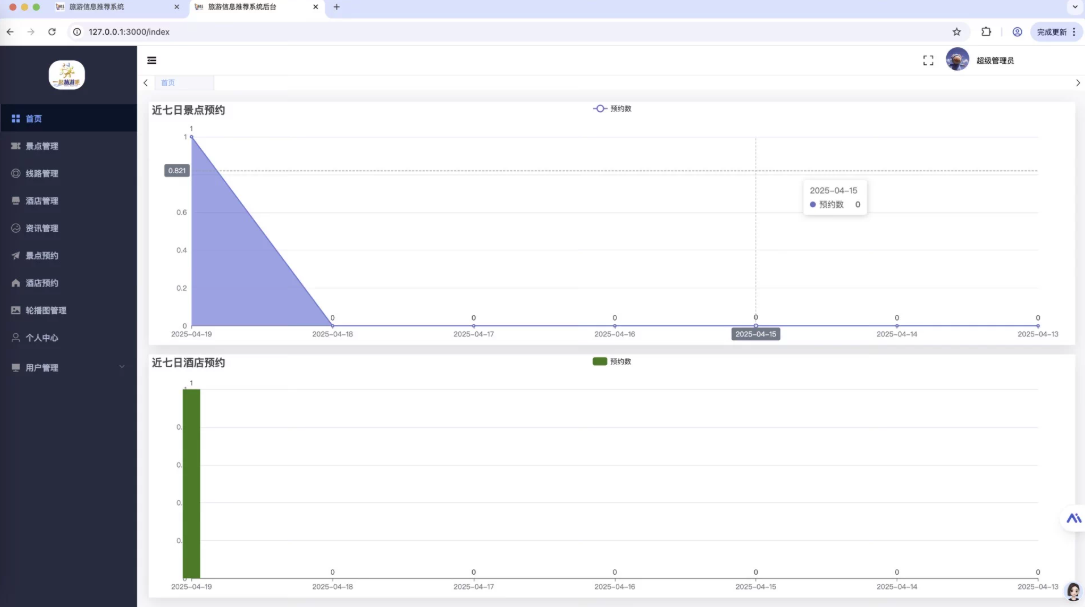
Task: Click the 个人中心 person icon
Action: tap(15, 338)
